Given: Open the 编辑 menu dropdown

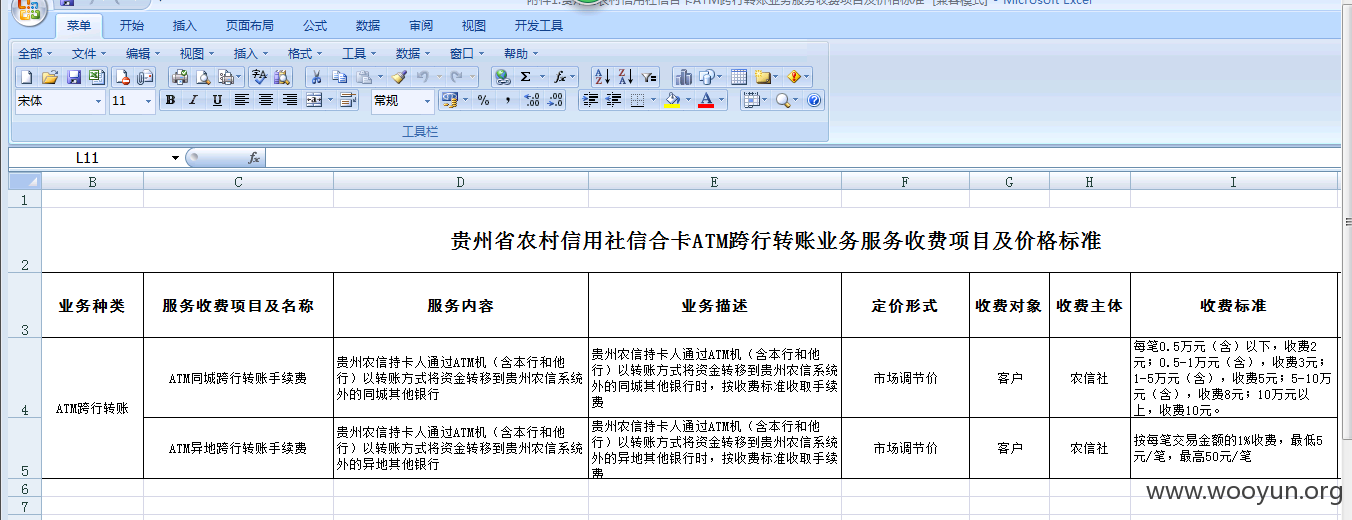Looking at the screenshot, I should (x=143, y=53).
